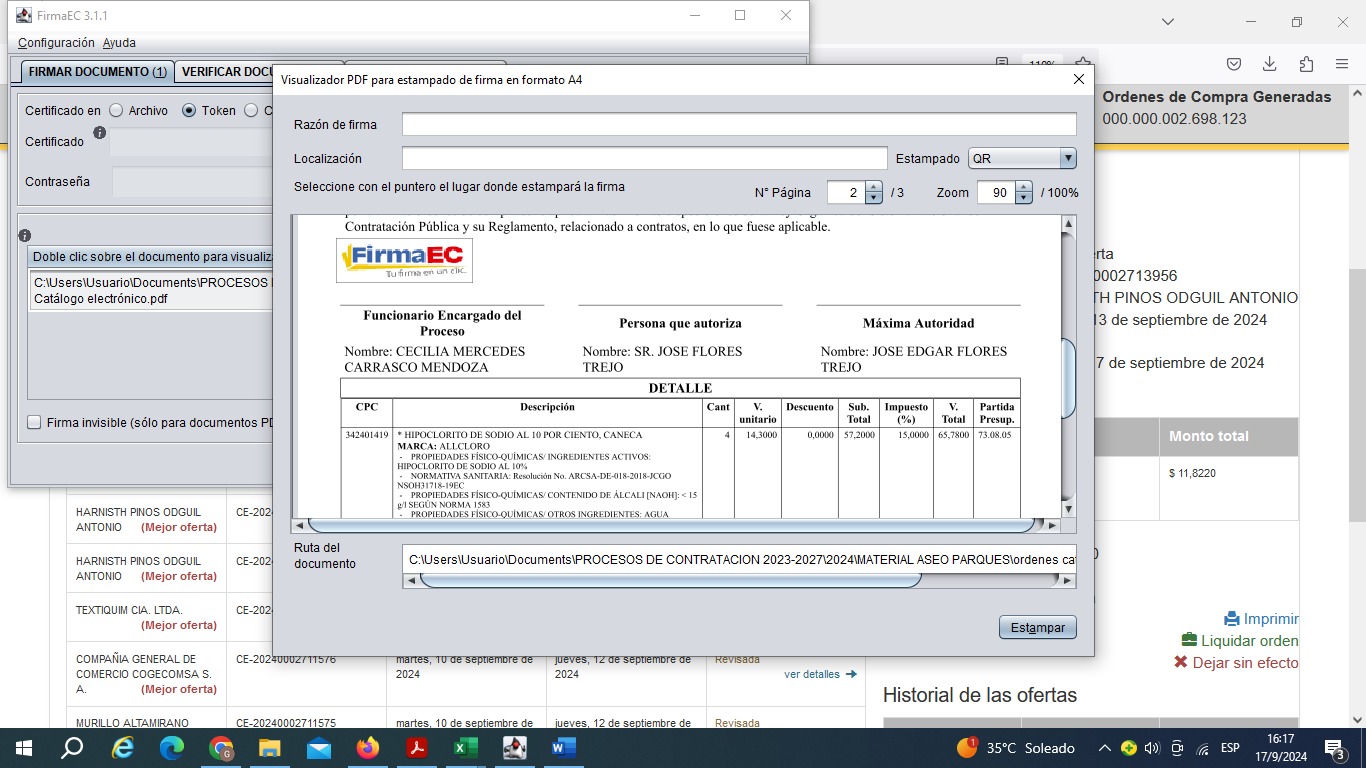This screenshot has width=1366, height=768.
Task: Open the Firefox downloads icon
Action: coord(1269,64)
